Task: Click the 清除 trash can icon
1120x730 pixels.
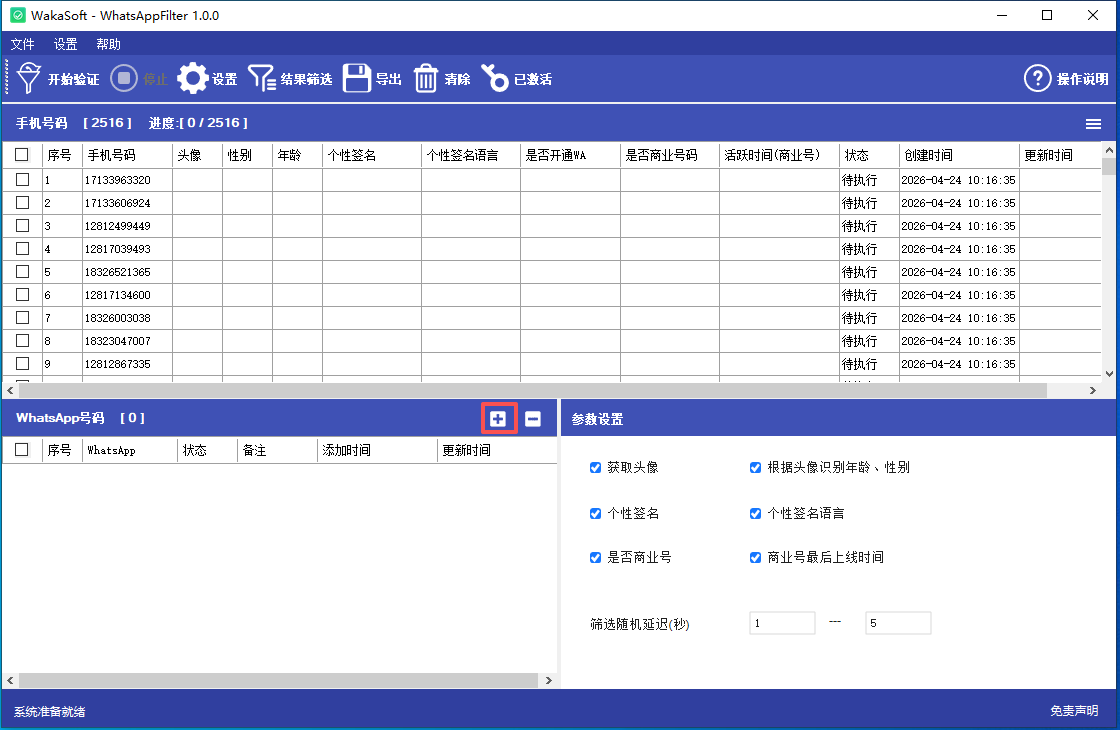Action: pyautogui.click(x=427, y=78)
